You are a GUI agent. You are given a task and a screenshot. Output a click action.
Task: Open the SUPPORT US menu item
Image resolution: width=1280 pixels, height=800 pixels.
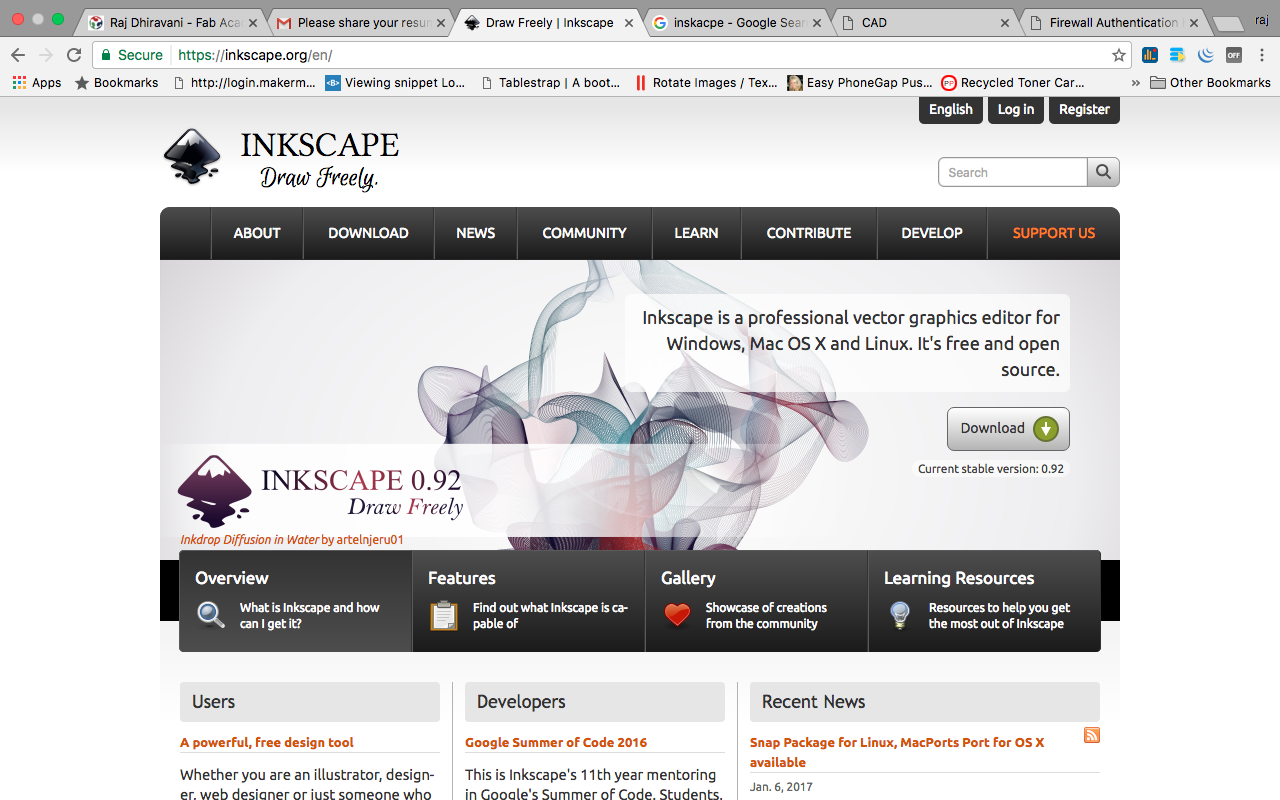pyautogui.click(x=1054, y=233)
